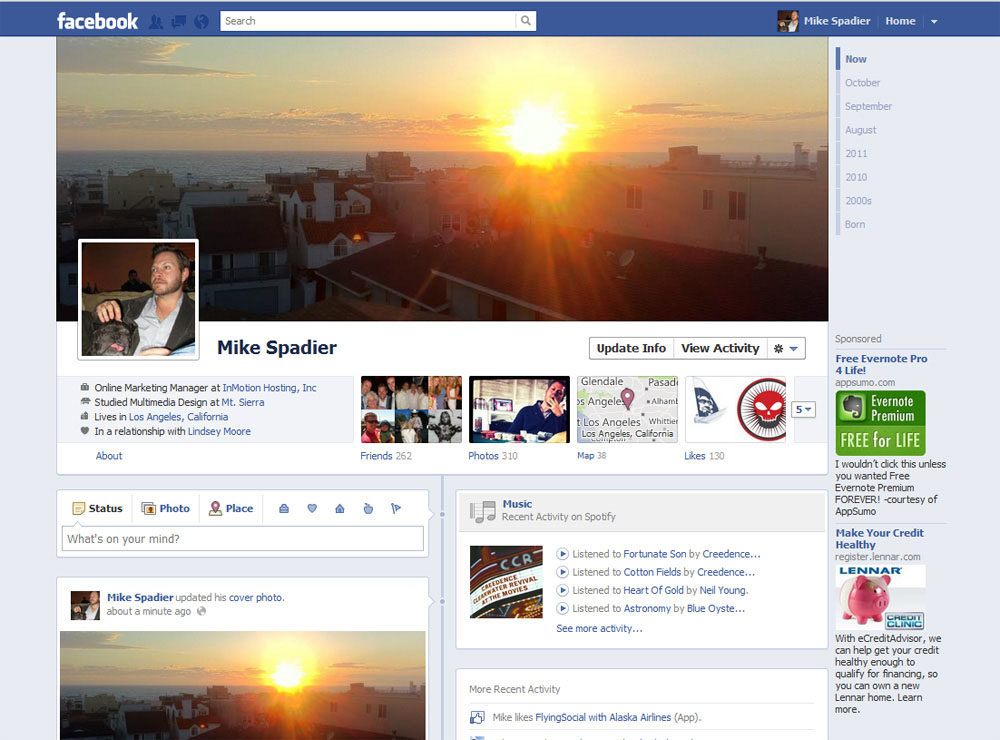Open Make Your Credit Healthy ad link
This screenshot has height=740, width=1000.
point(879,538)
